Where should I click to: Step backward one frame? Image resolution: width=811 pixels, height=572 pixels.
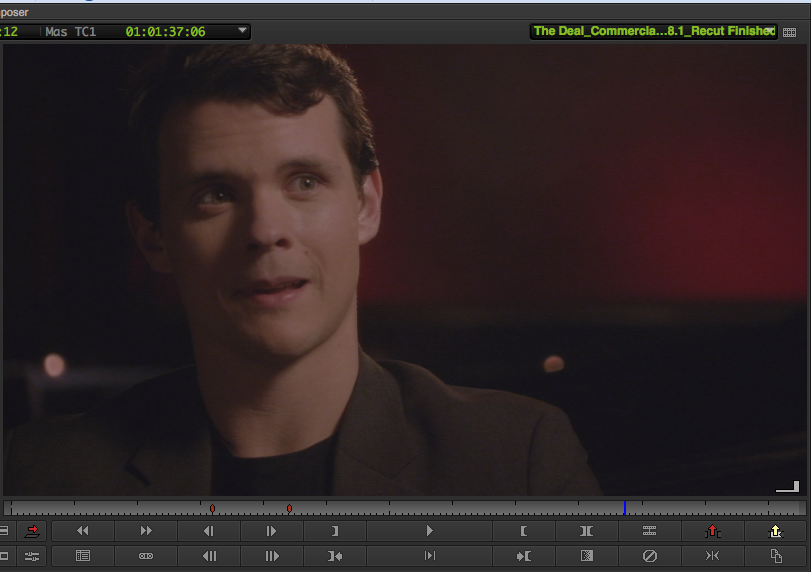[209, 531]
